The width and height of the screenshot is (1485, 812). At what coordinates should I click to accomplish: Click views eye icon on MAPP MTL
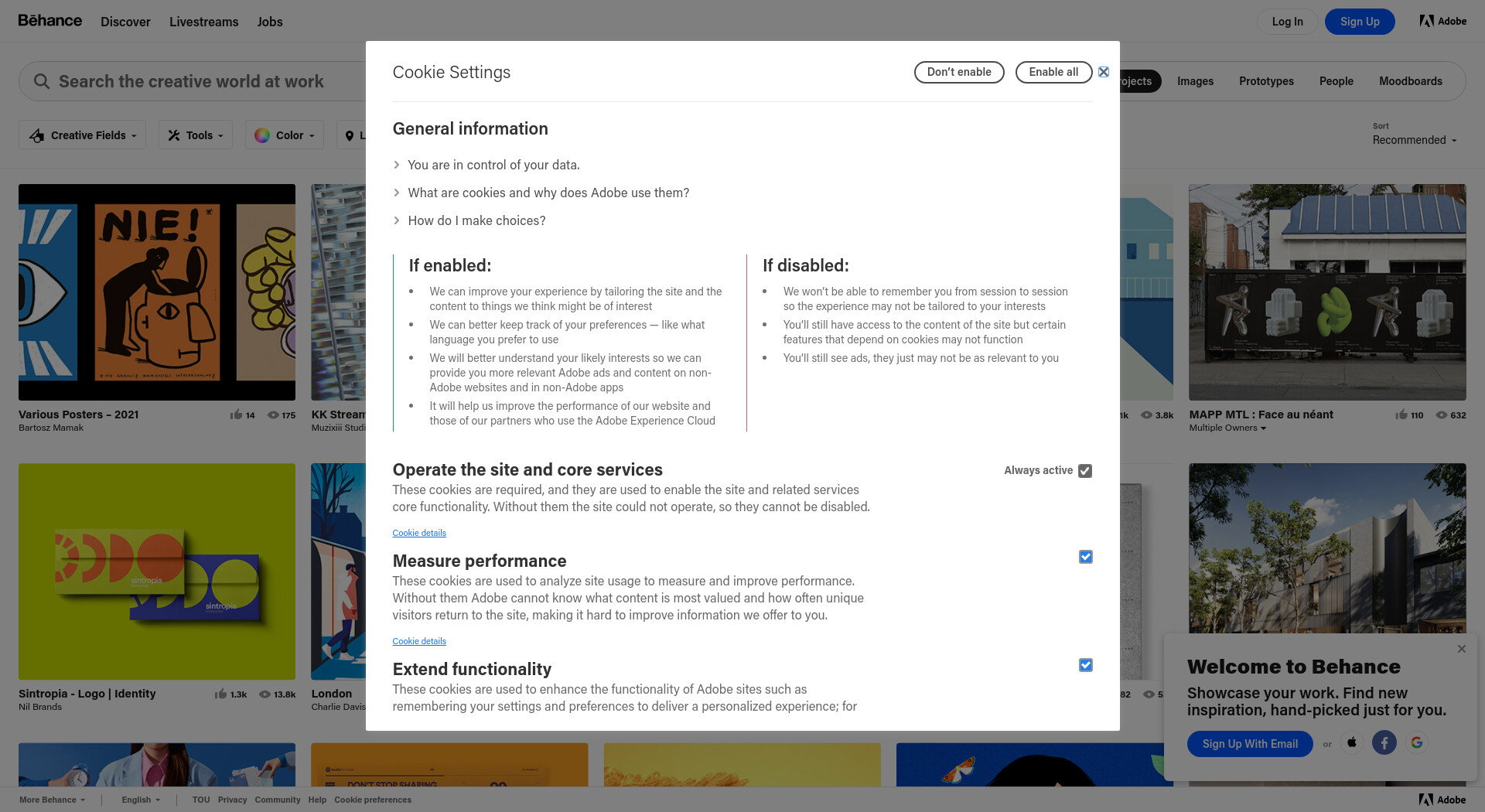(1442, 415)
